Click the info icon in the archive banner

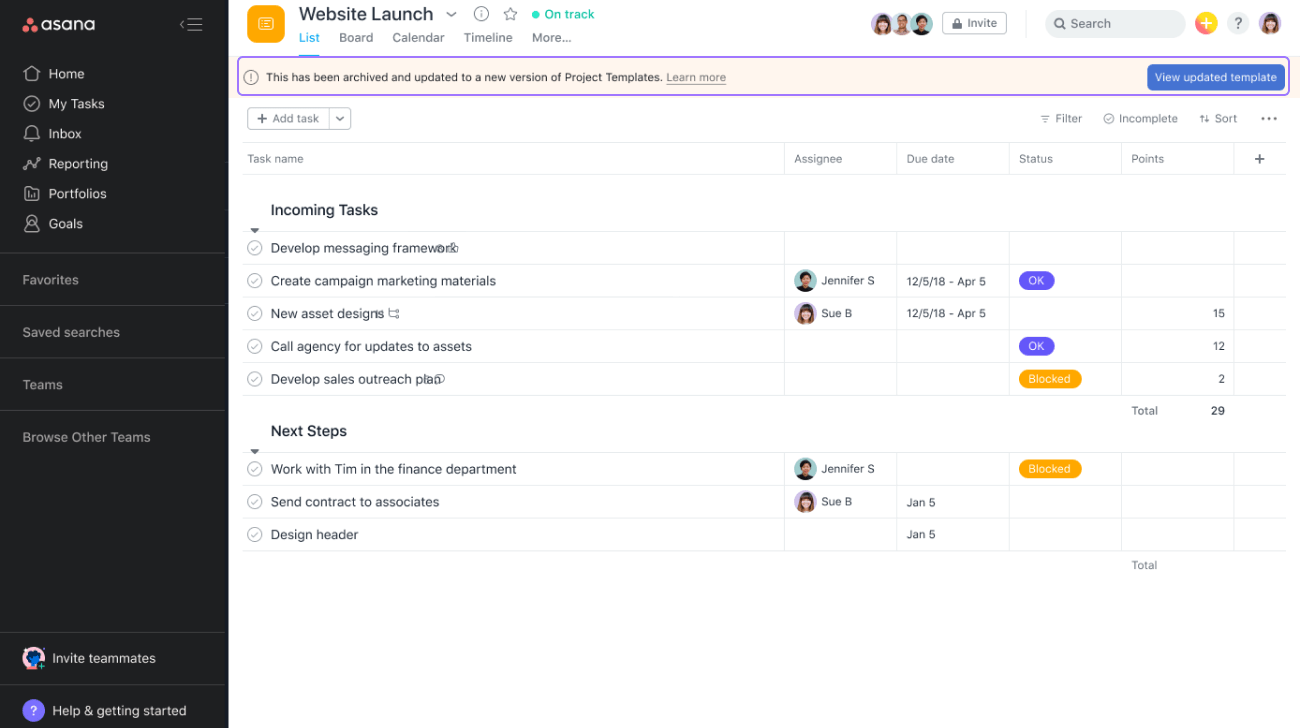[x=251, y=77]
